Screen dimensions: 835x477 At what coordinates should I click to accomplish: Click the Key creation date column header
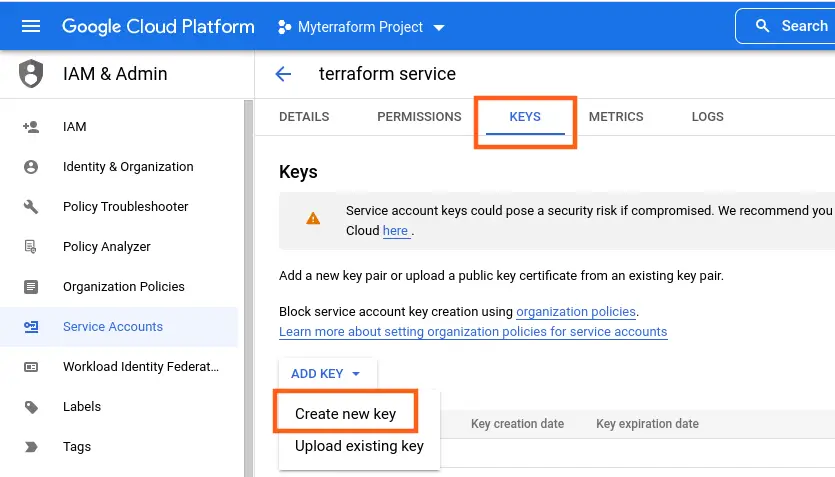(517, 424)
